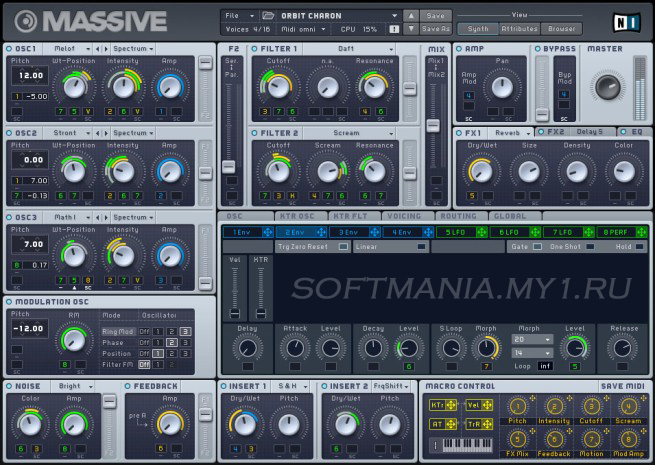The height and width of the screenshot is (465, 655).
Task: Open FX1 Reverb effect dropdown
Action: pyautogui.click(x=510, y=133)
